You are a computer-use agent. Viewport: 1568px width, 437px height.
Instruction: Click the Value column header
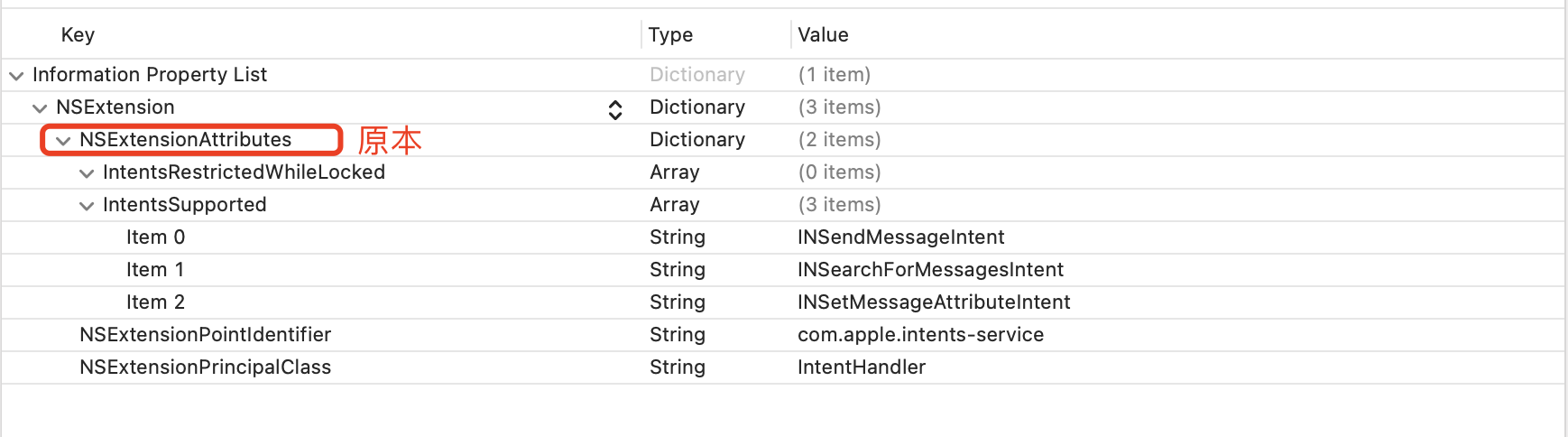click(823, 35)
